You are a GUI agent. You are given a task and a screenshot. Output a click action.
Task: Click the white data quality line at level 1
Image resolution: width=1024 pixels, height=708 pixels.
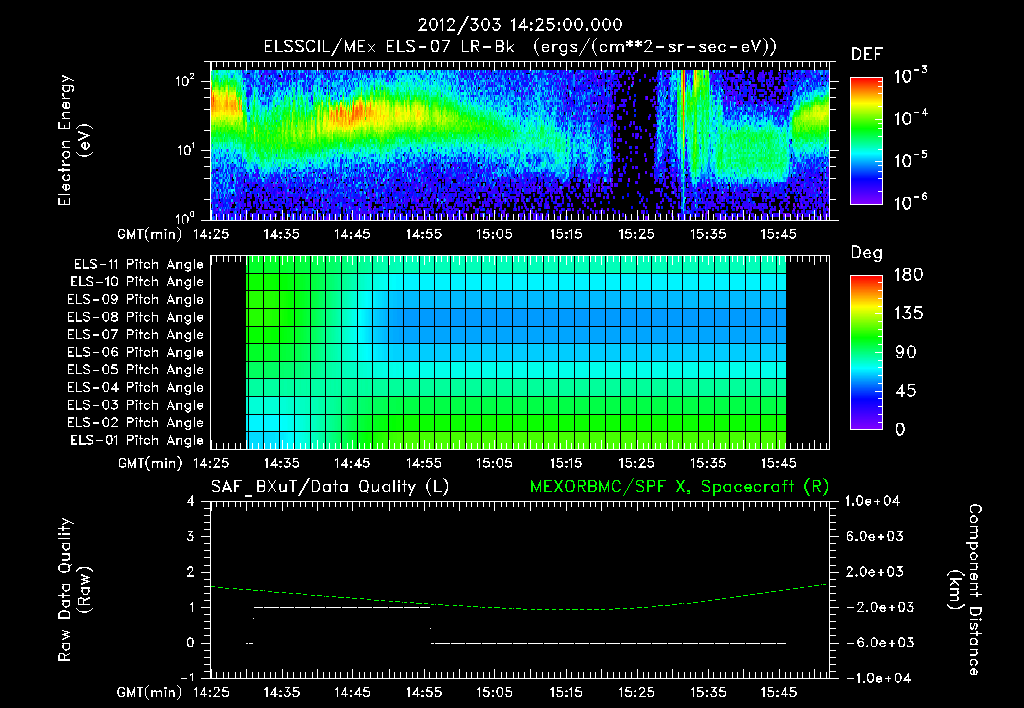coord(342,607)
